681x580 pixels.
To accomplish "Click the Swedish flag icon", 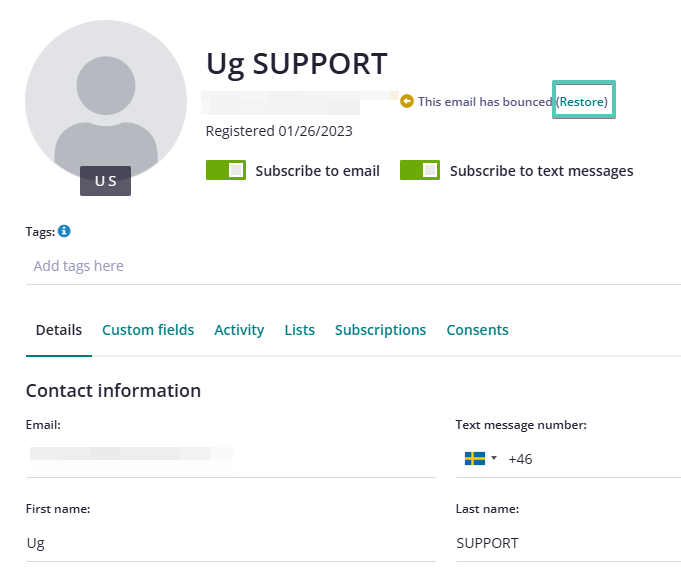I will [x=475, y=459].
